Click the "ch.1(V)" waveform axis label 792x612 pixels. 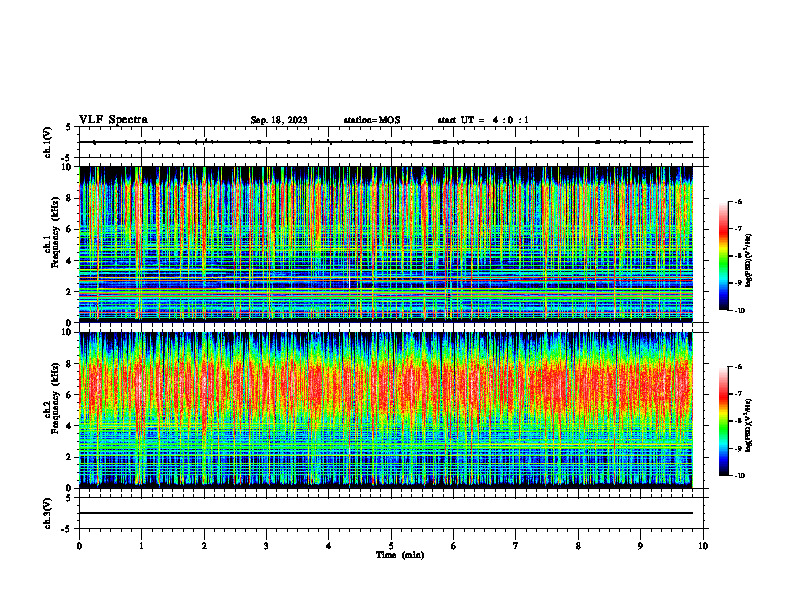pos(47,142)
